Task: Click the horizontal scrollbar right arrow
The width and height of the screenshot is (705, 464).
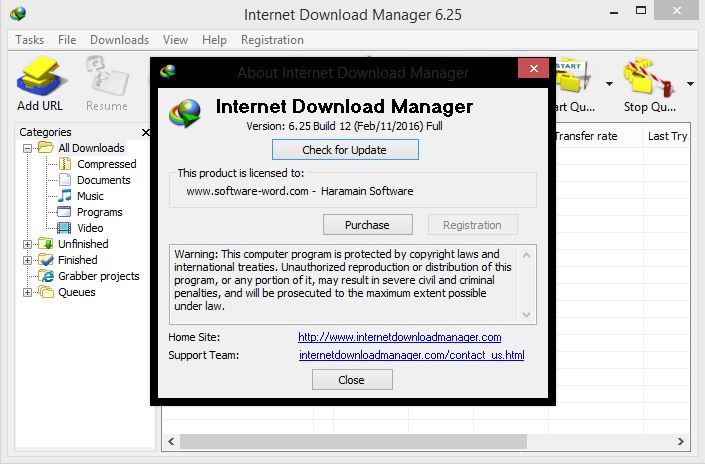Action: (681, 442)
